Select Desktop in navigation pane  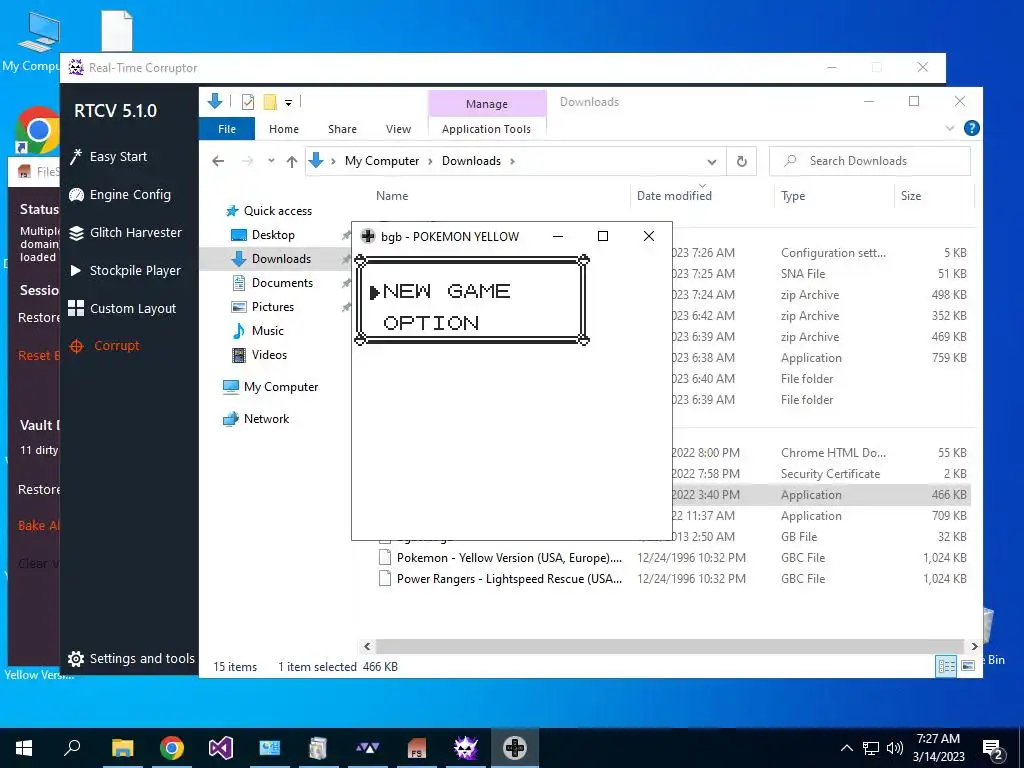263,234
